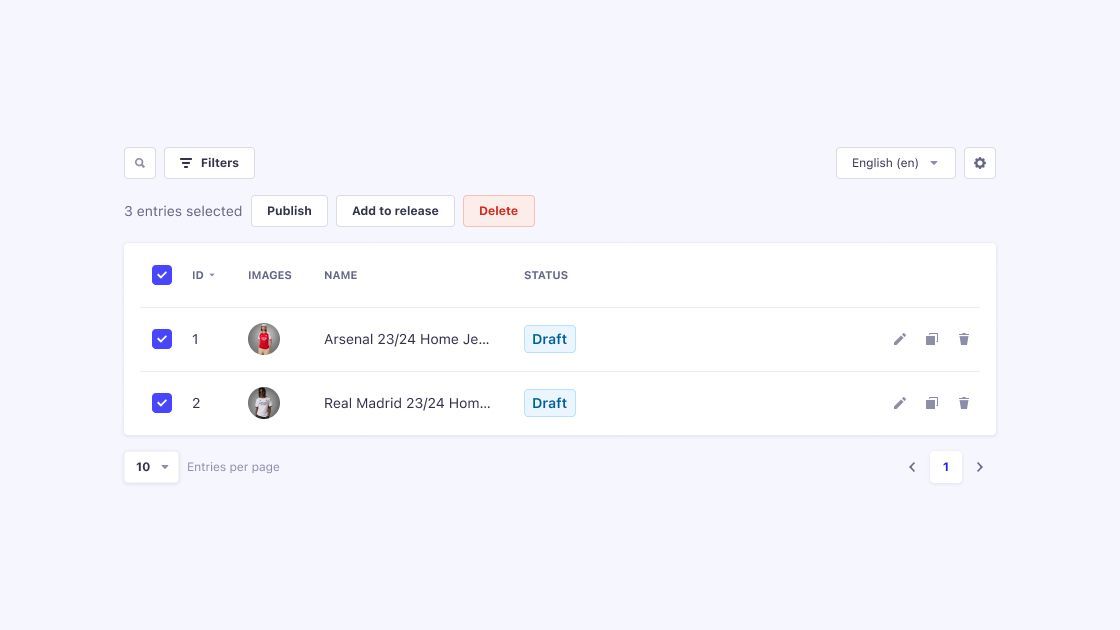Click the Arsenal 23/24 Home Je... name
The image size is (1120, 630).
(406, 339)
